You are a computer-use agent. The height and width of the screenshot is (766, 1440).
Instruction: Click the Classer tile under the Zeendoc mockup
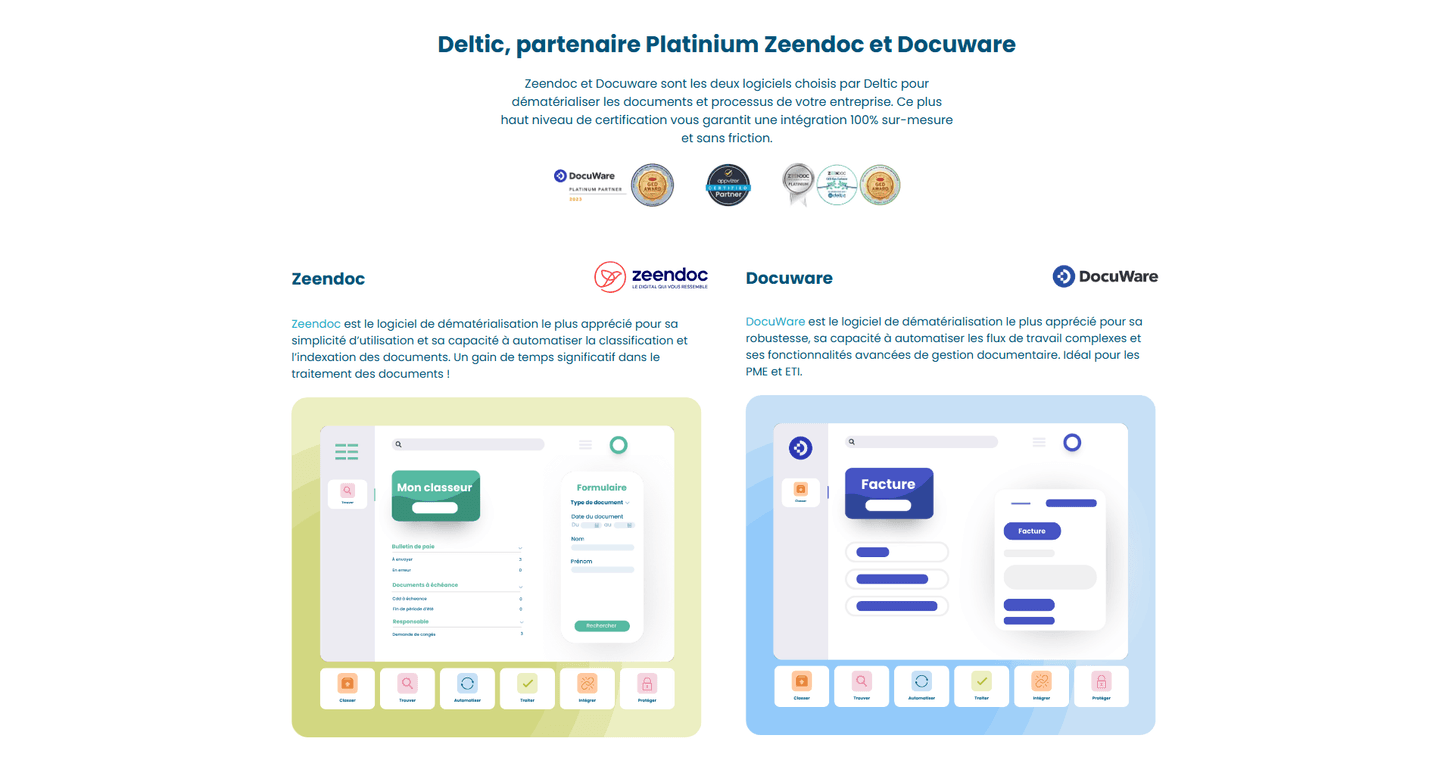(347, 688)
